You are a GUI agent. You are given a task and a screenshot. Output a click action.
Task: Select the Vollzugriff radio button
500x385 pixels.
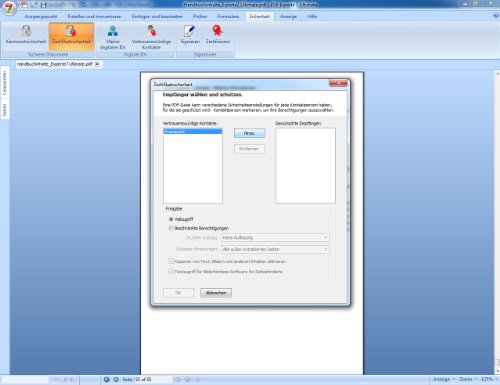point(171,219)
